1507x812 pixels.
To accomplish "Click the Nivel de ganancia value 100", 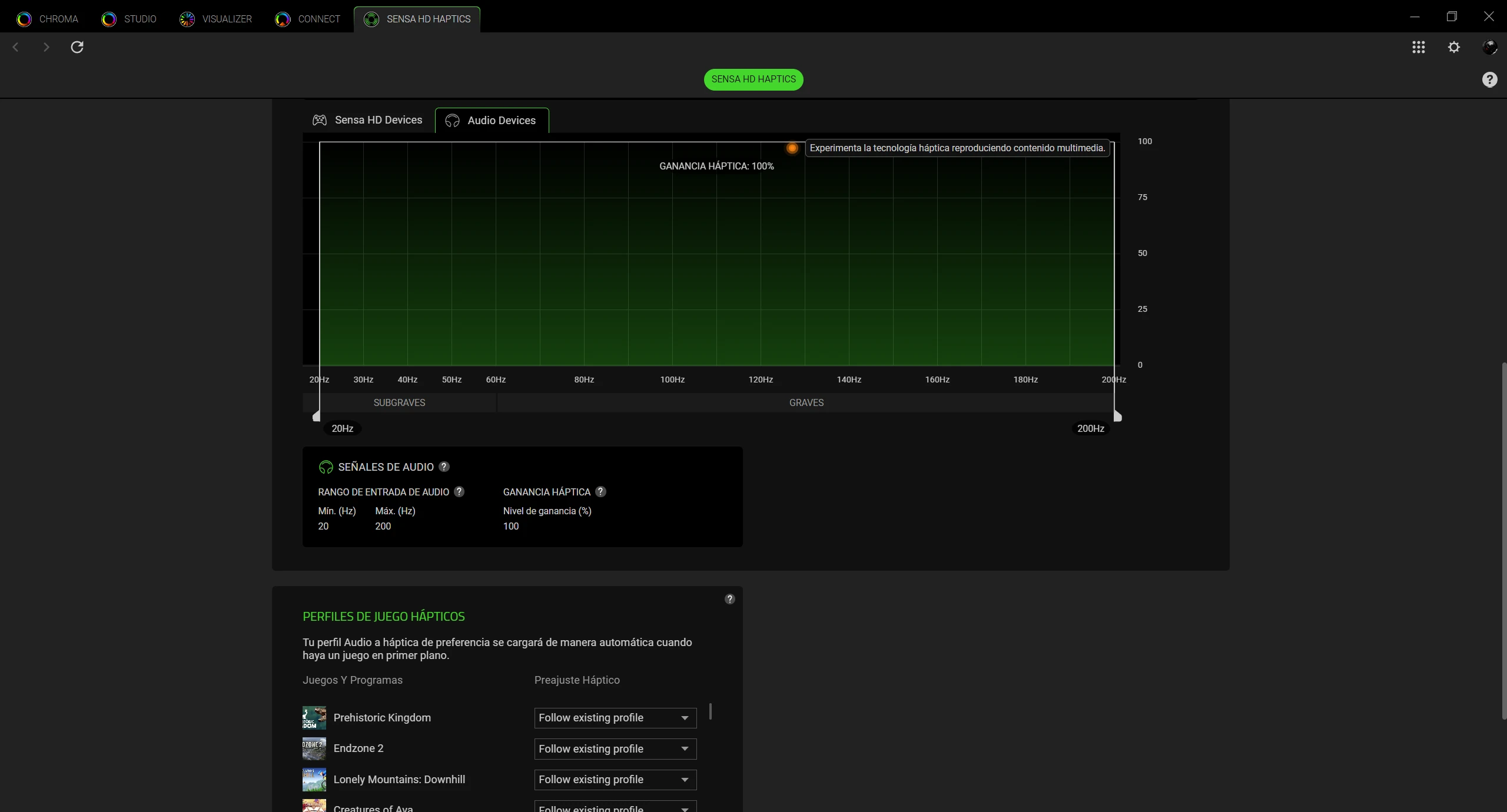I will (511, 526).
